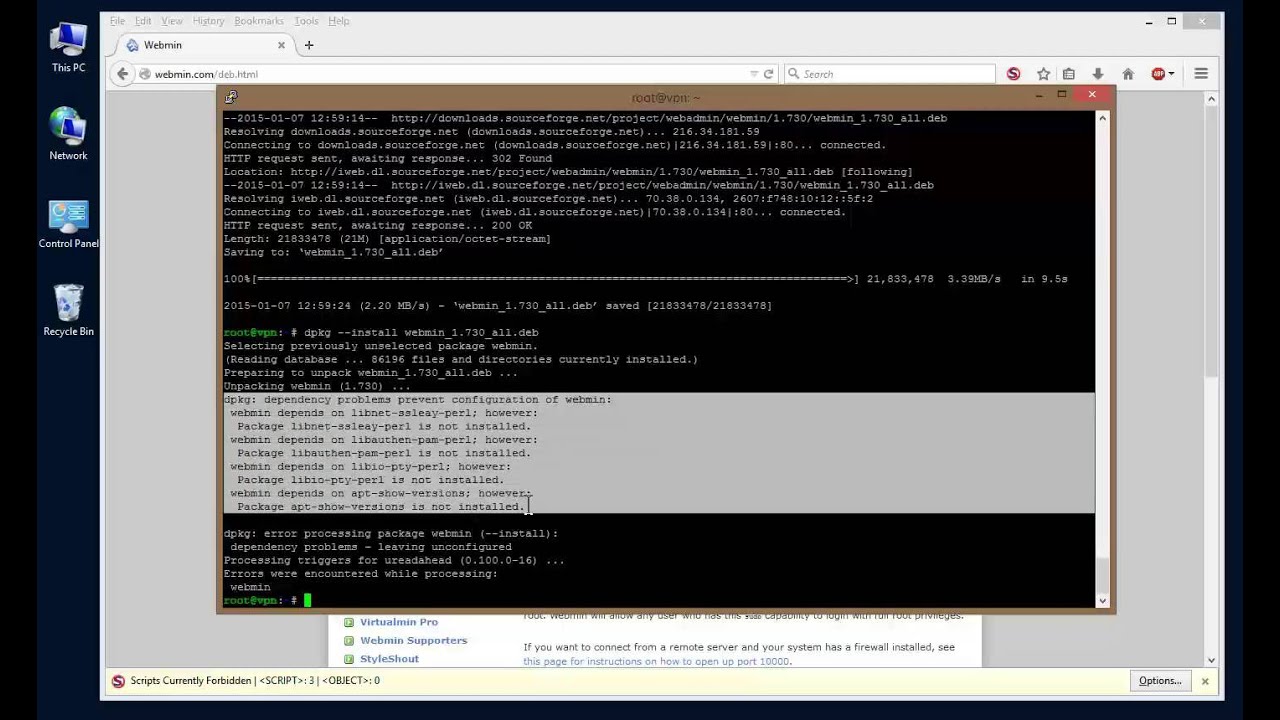Screen dimensions: 1280x720
Task: Click 'Errors were encountered while processing' line
Action: pos(360,574)
